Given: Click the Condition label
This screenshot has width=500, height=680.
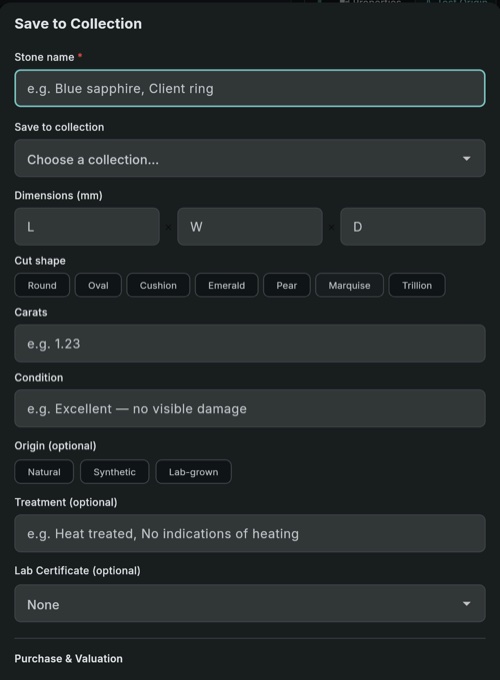Looking at the screenshot, I should pyautogui.click(x=39, y=378).
